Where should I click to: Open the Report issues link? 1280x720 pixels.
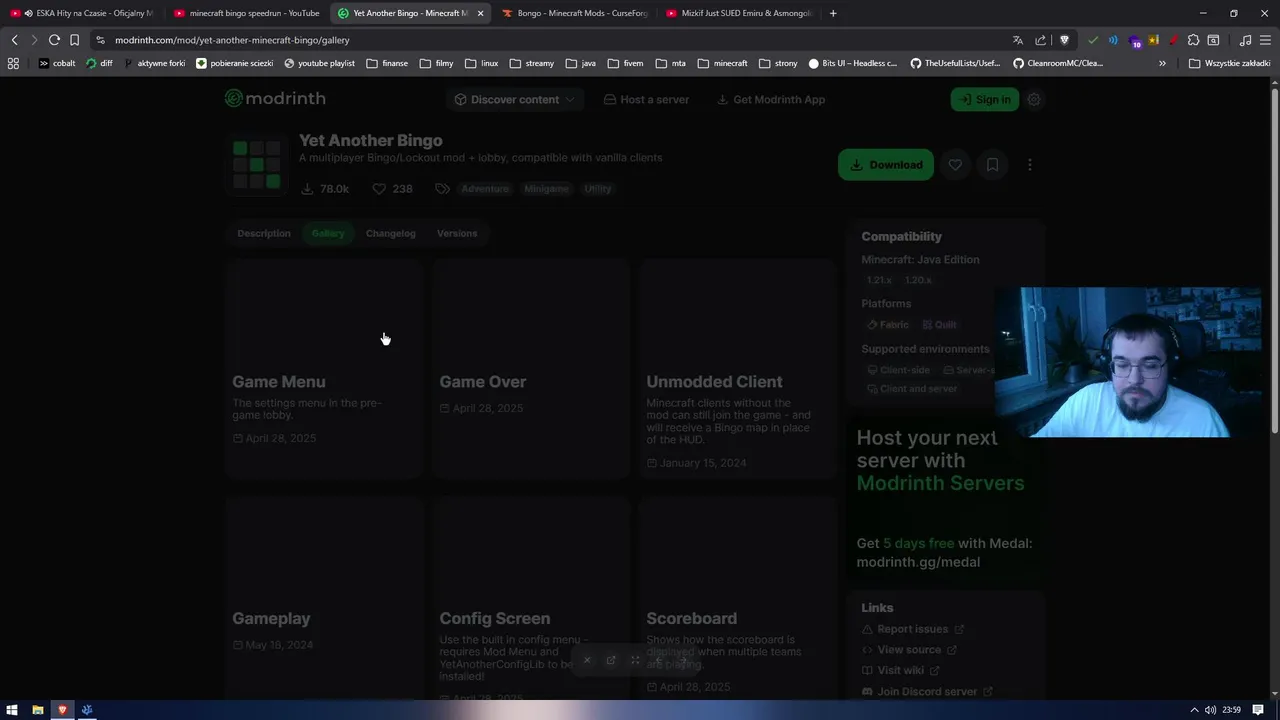click(913, 629)
